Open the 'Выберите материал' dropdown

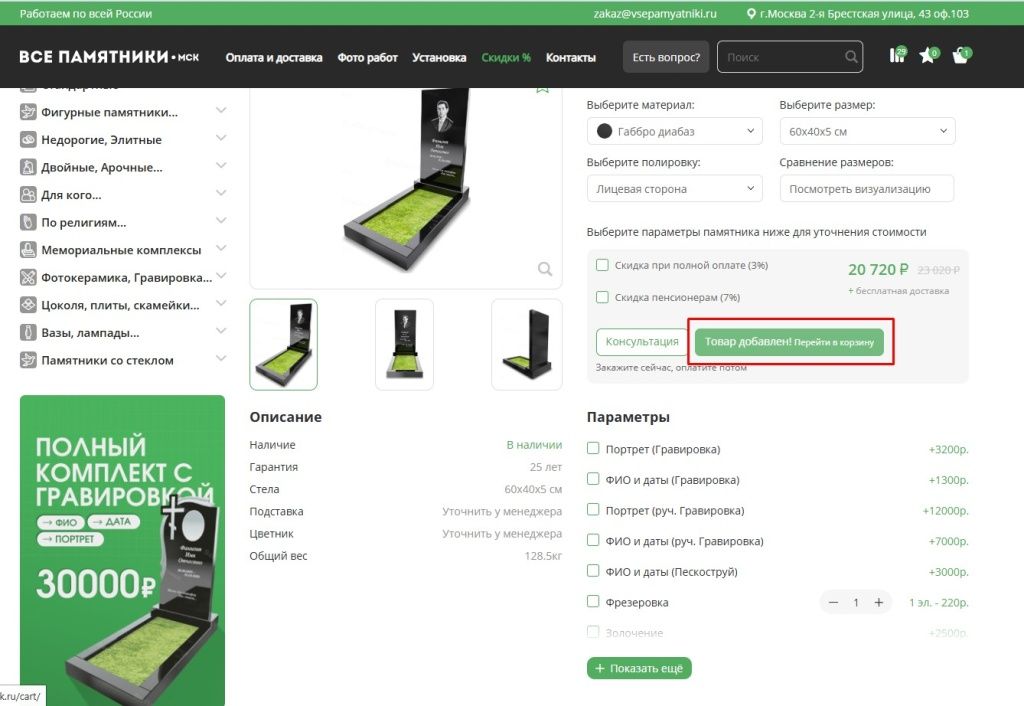click(675, 130)
